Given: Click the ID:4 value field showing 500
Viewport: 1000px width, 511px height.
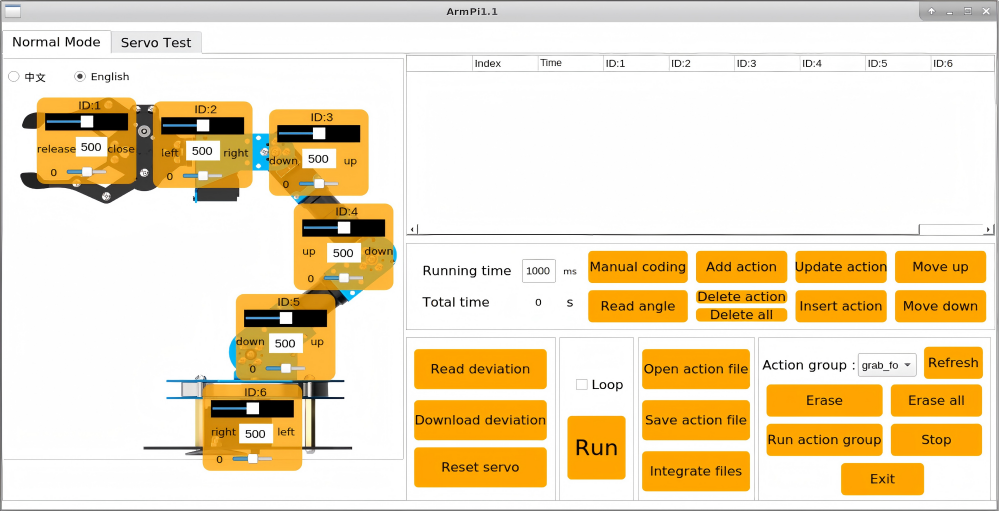Looking at the screenshot, I should click(343, 253).
